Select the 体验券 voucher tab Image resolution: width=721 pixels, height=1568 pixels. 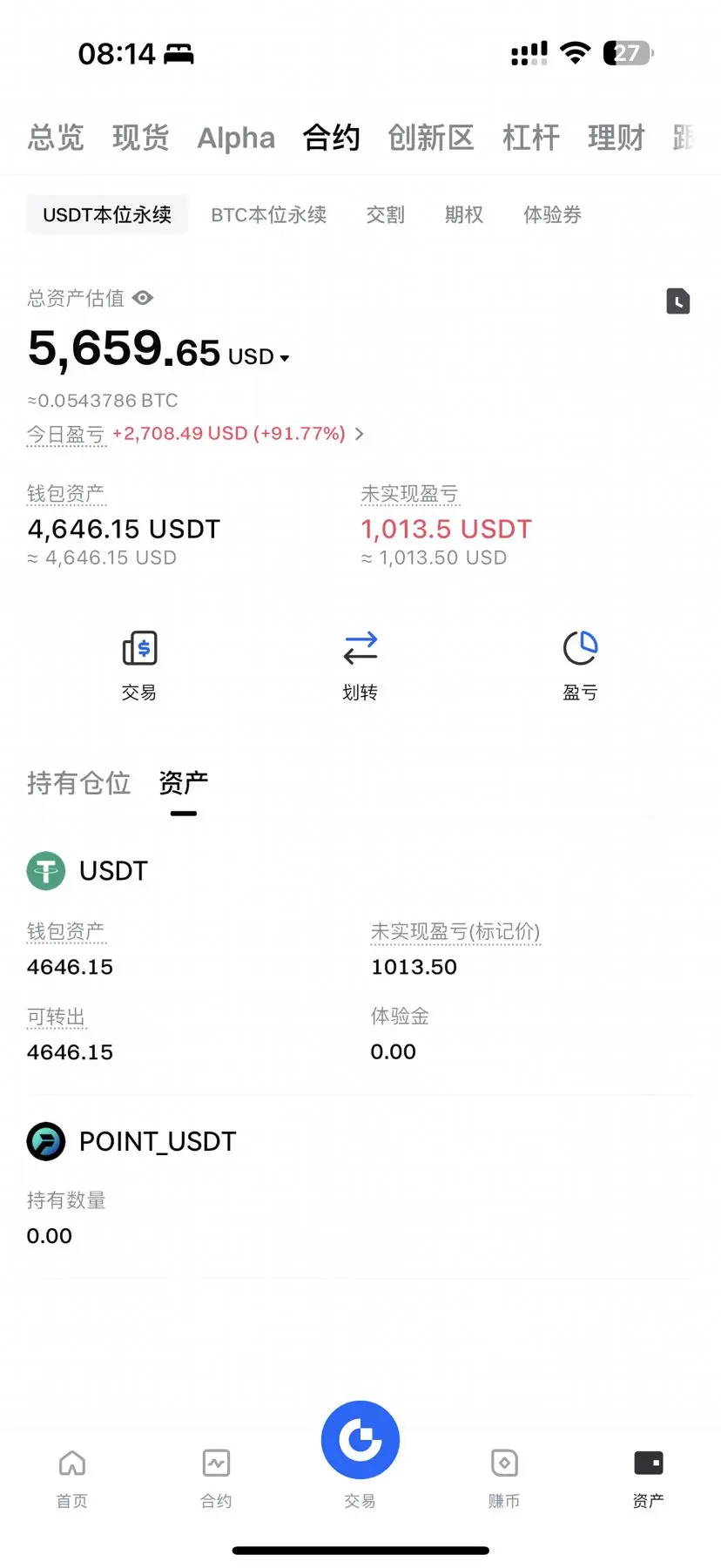(x=552, y=214)
